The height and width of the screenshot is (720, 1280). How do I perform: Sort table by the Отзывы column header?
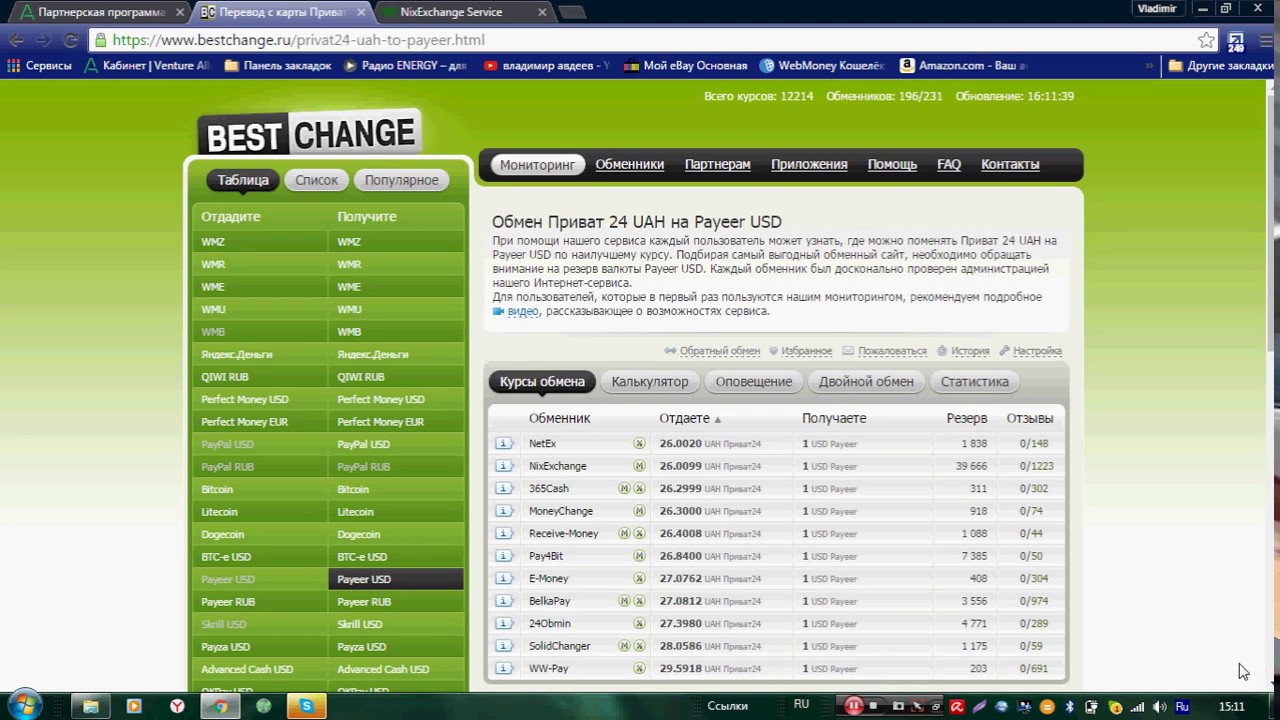click(x=1029, y=418)
